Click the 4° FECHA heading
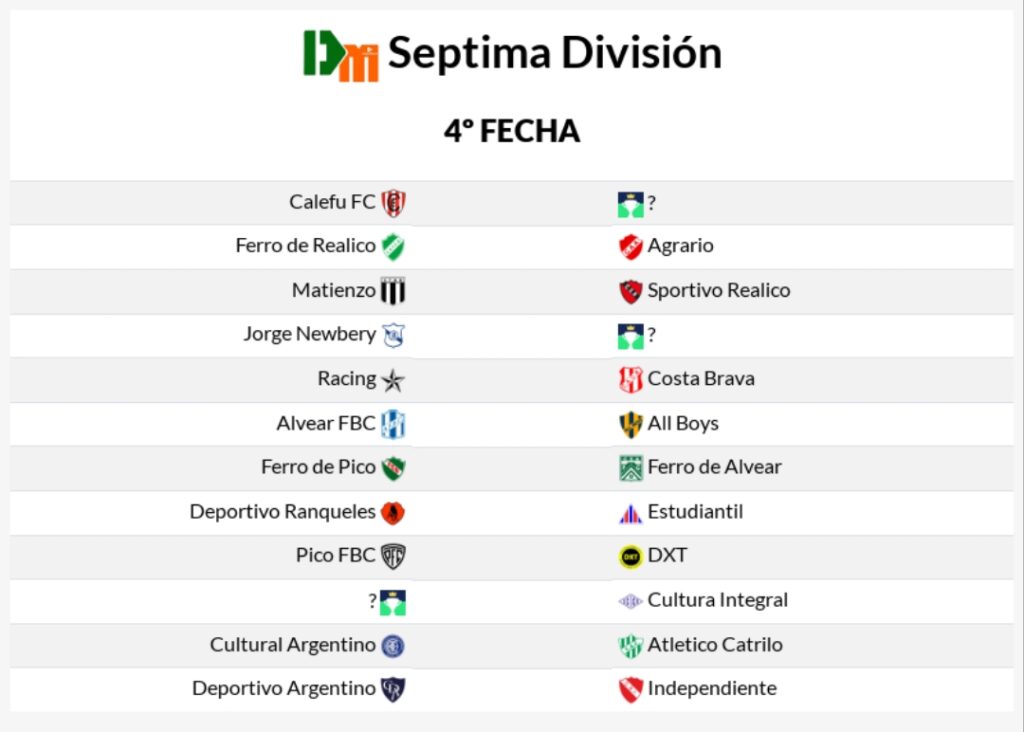Screen dimensions: 1024x732 coord(512,131)
